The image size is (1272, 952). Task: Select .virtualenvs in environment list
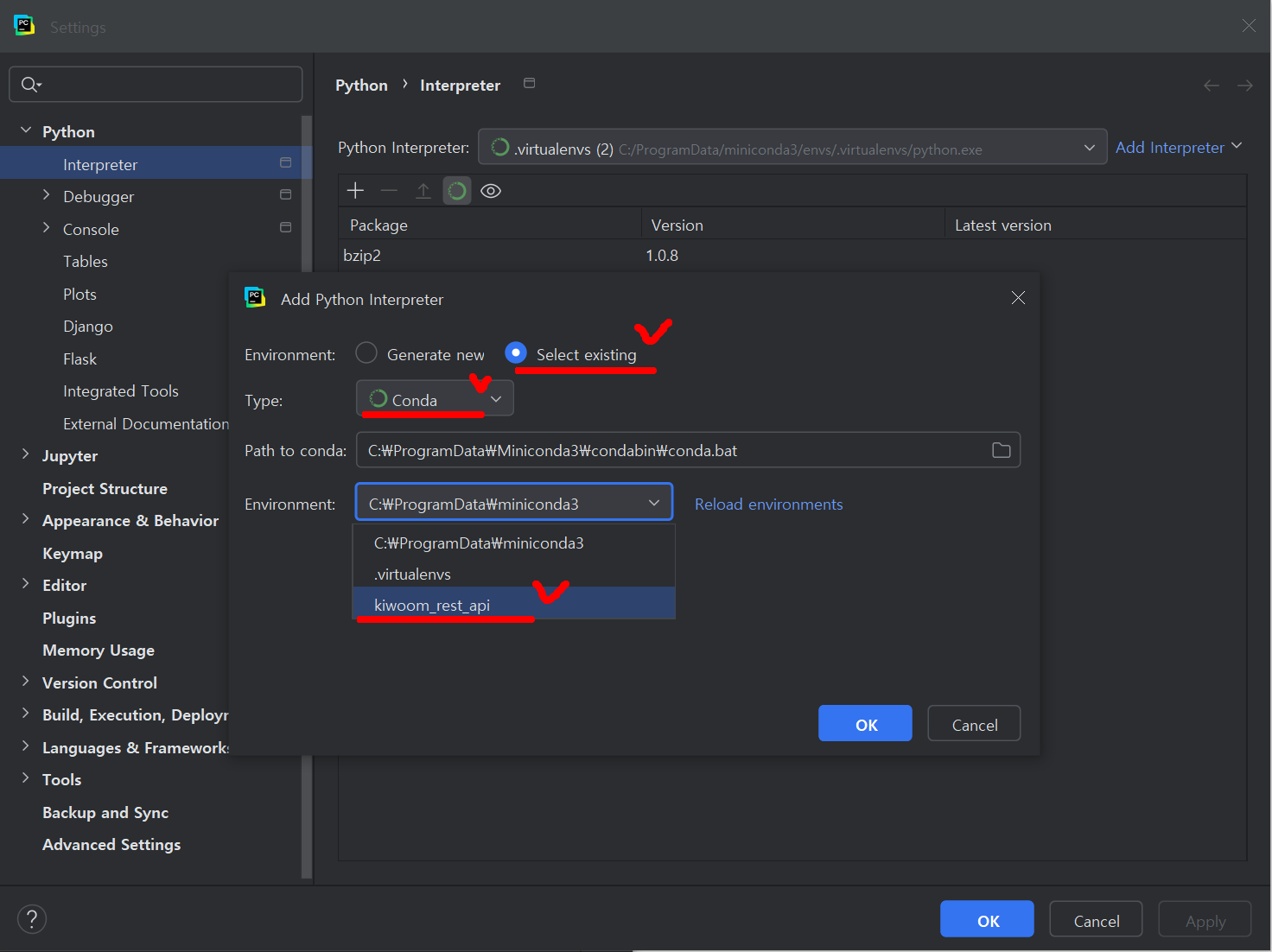[x=514, y=574]
